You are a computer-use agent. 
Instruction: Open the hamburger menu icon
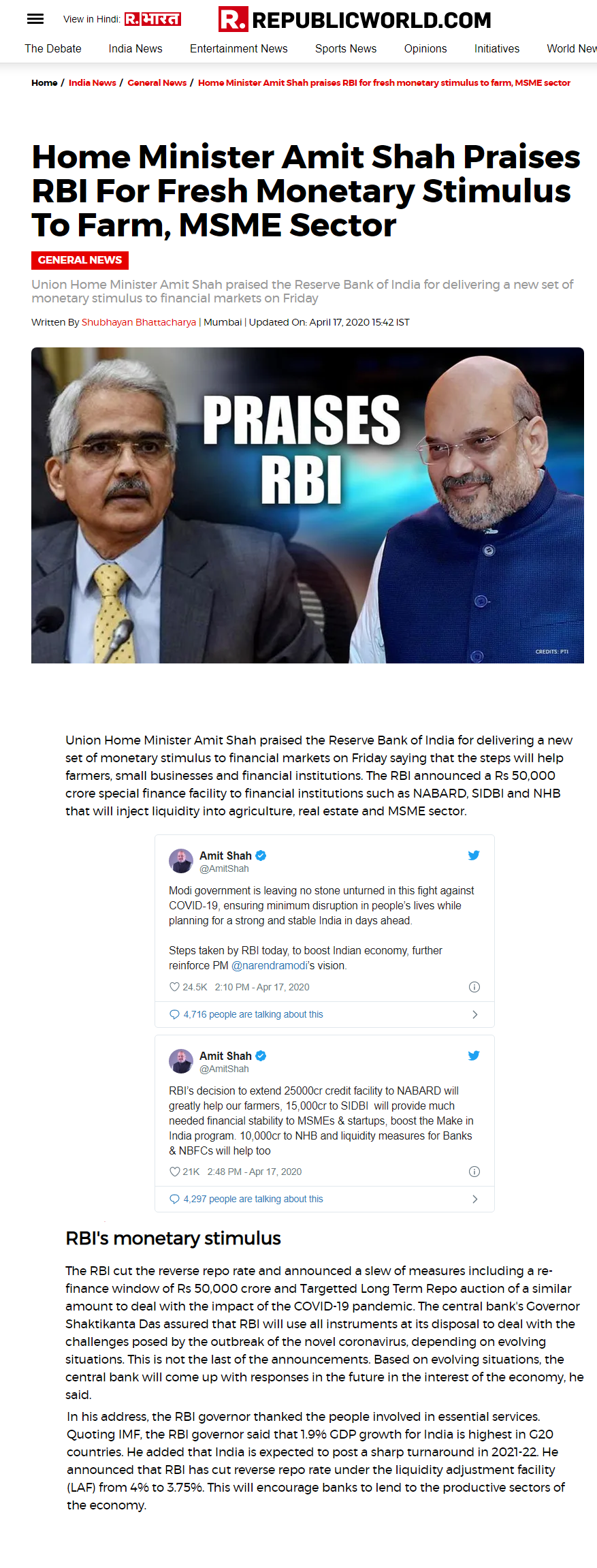(x=35, y=19)
